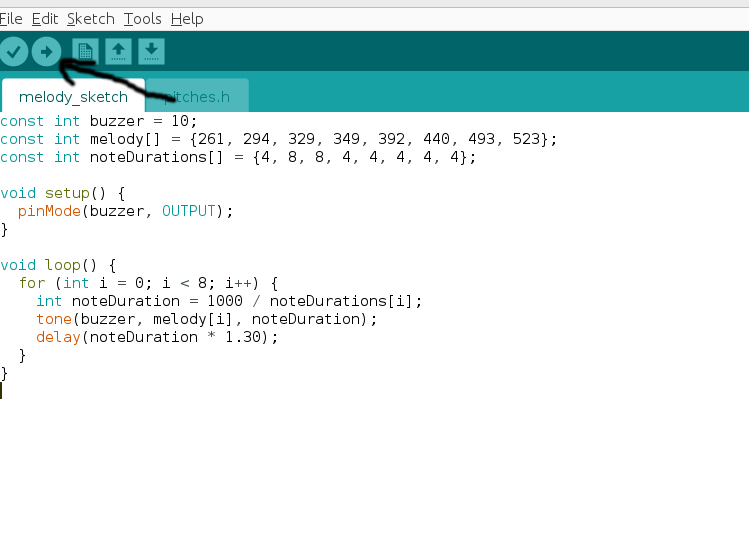This screenshot has height=552, width=749.
Task: Click the noteDurations[] array declaration line
Action: (x=238, y=157)
